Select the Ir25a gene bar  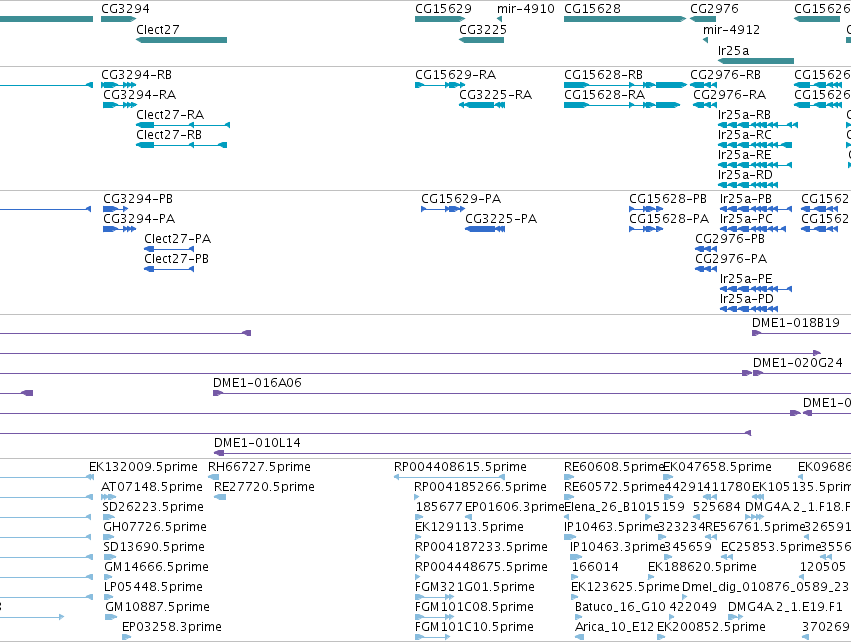coord(755,61)
